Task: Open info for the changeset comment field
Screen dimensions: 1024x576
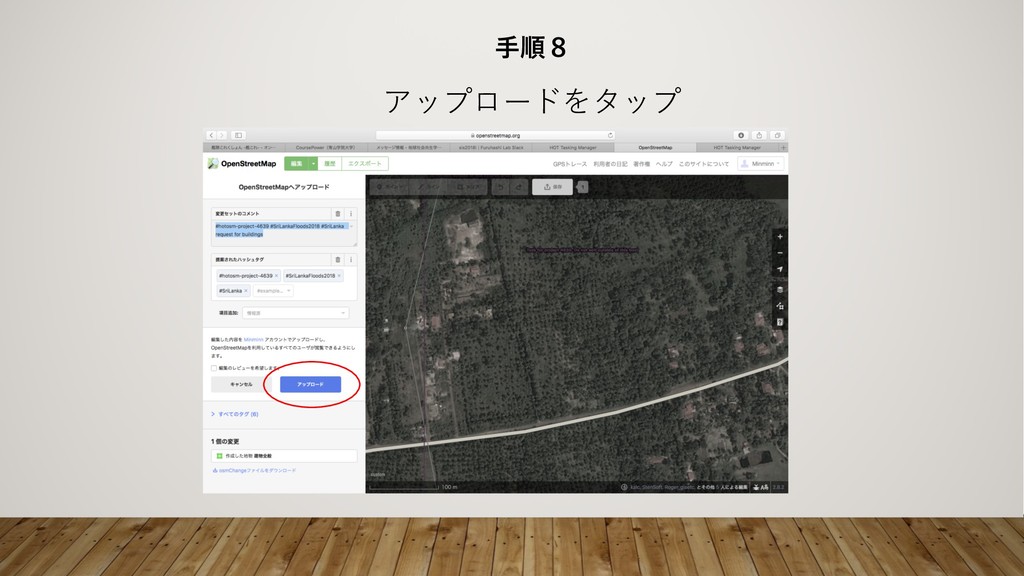Action: coord(351,214)
